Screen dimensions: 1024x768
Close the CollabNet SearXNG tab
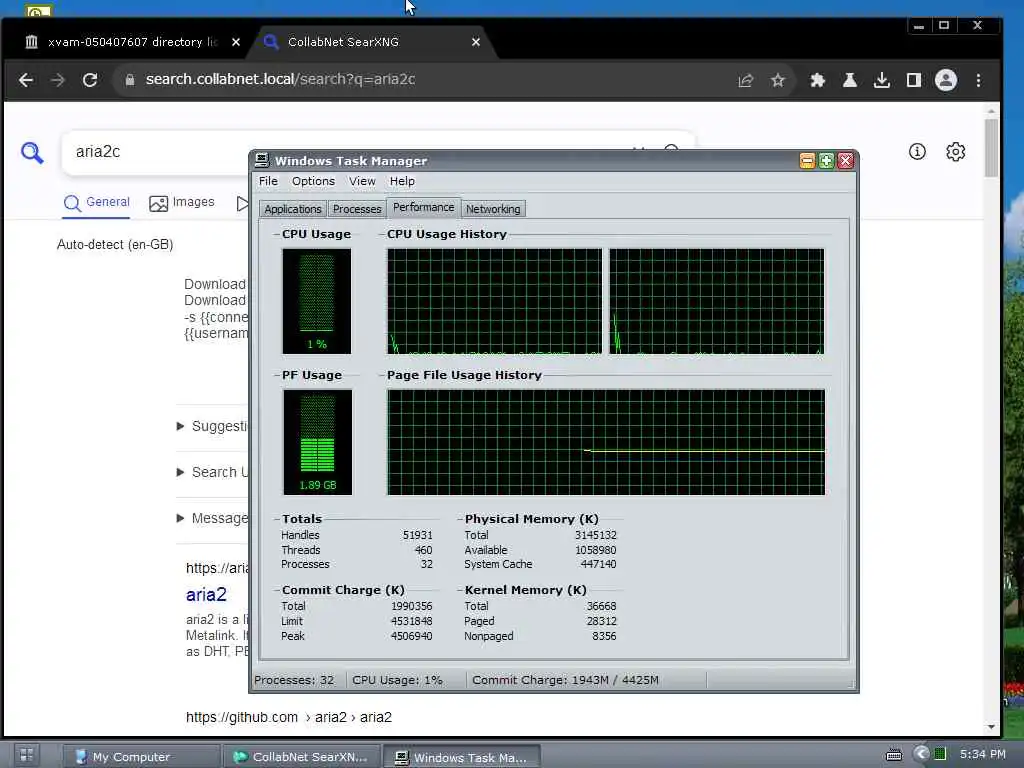(x=476, y=42)
